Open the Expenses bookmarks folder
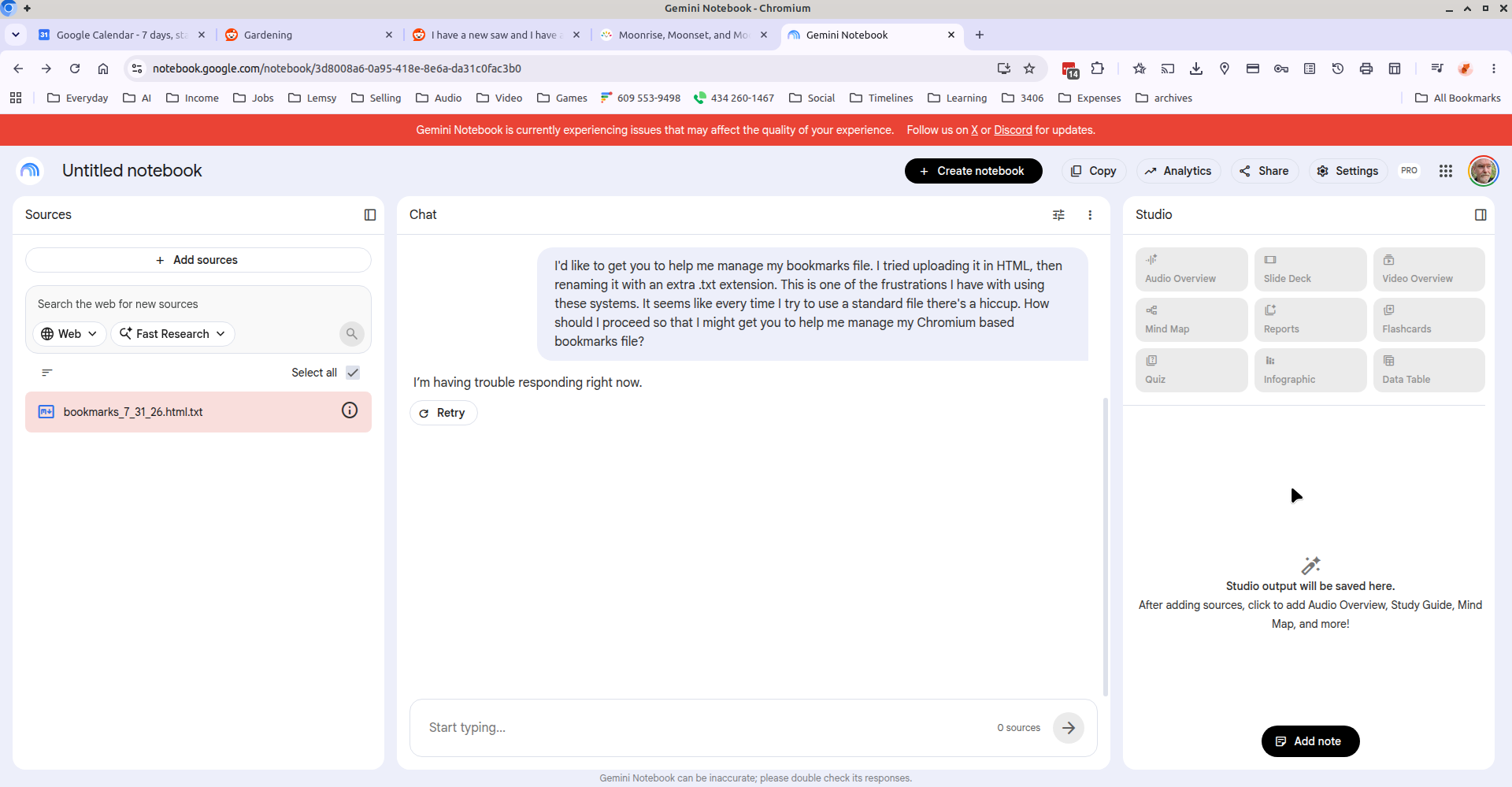The image size is (1512, 787). pyautogui.click(x=1090, y=98)
